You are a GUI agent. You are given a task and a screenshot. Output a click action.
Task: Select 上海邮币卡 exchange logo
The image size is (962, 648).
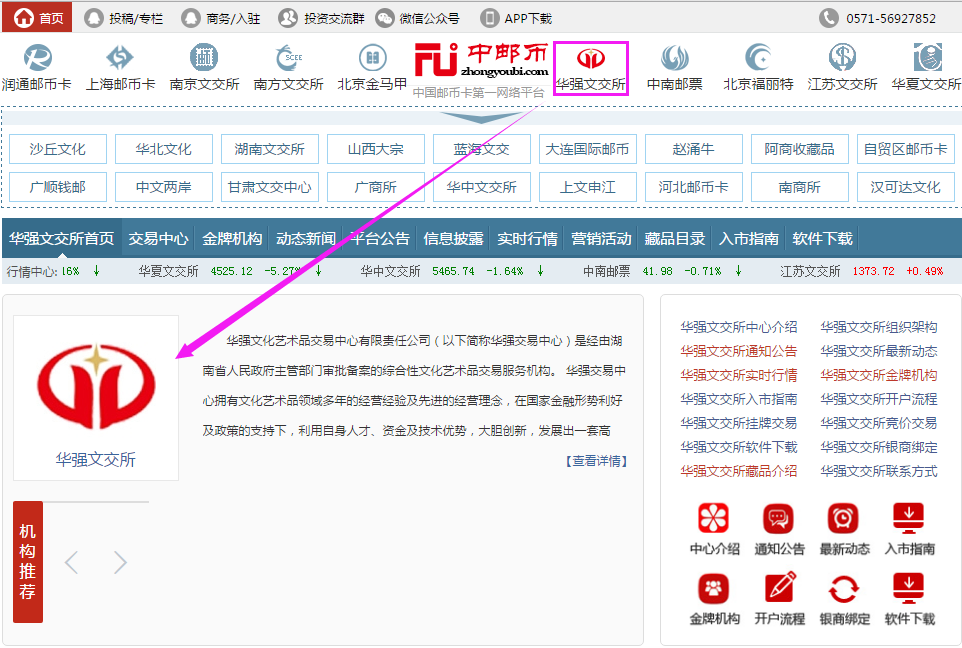click(x=120, y=58)
